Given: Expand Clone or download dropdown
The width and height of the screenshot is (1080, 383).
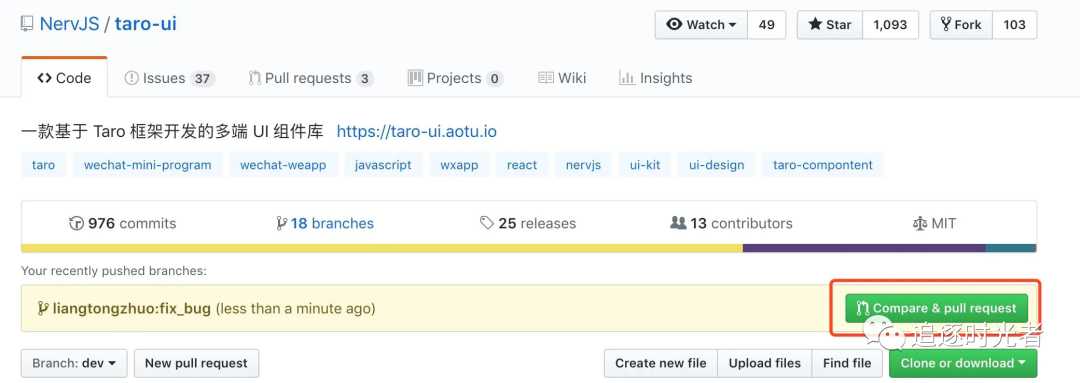Looking at the screenshot, I should (963, 363).
